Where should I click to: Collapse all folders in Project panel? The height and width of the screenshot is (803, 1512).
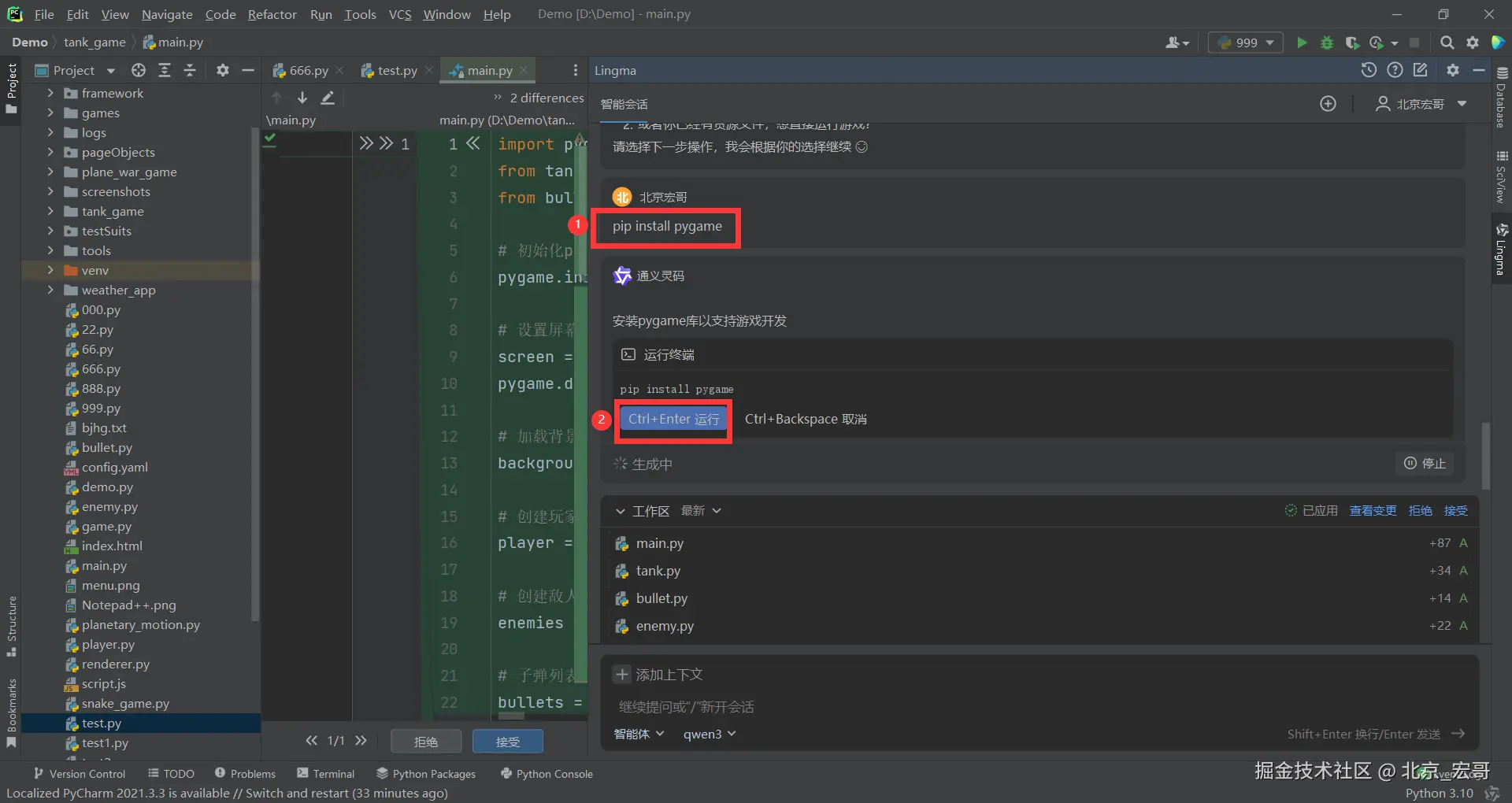[x=190, y=70]
